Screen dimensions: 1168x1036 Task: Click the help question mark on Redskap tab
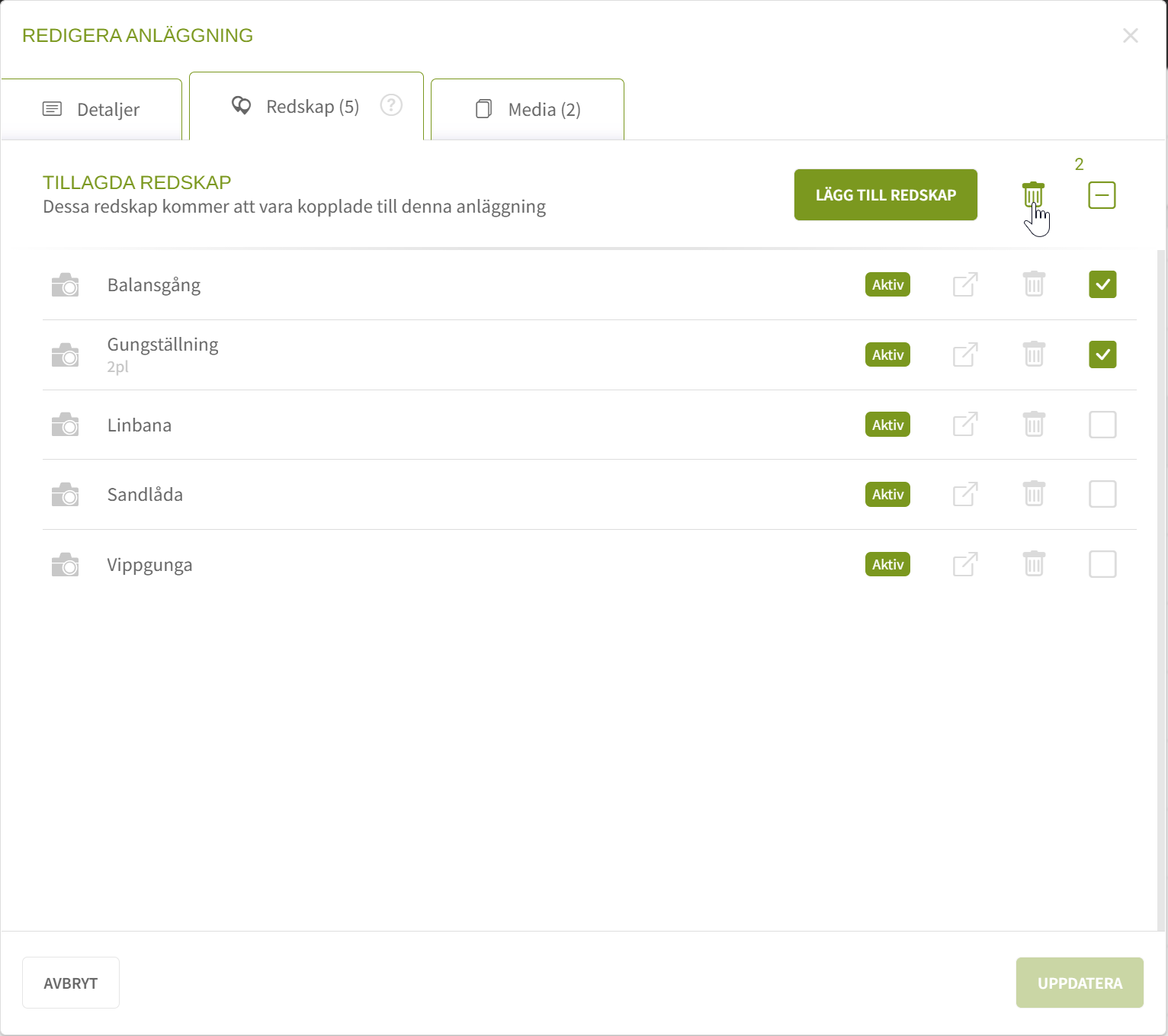pos(391,105)
